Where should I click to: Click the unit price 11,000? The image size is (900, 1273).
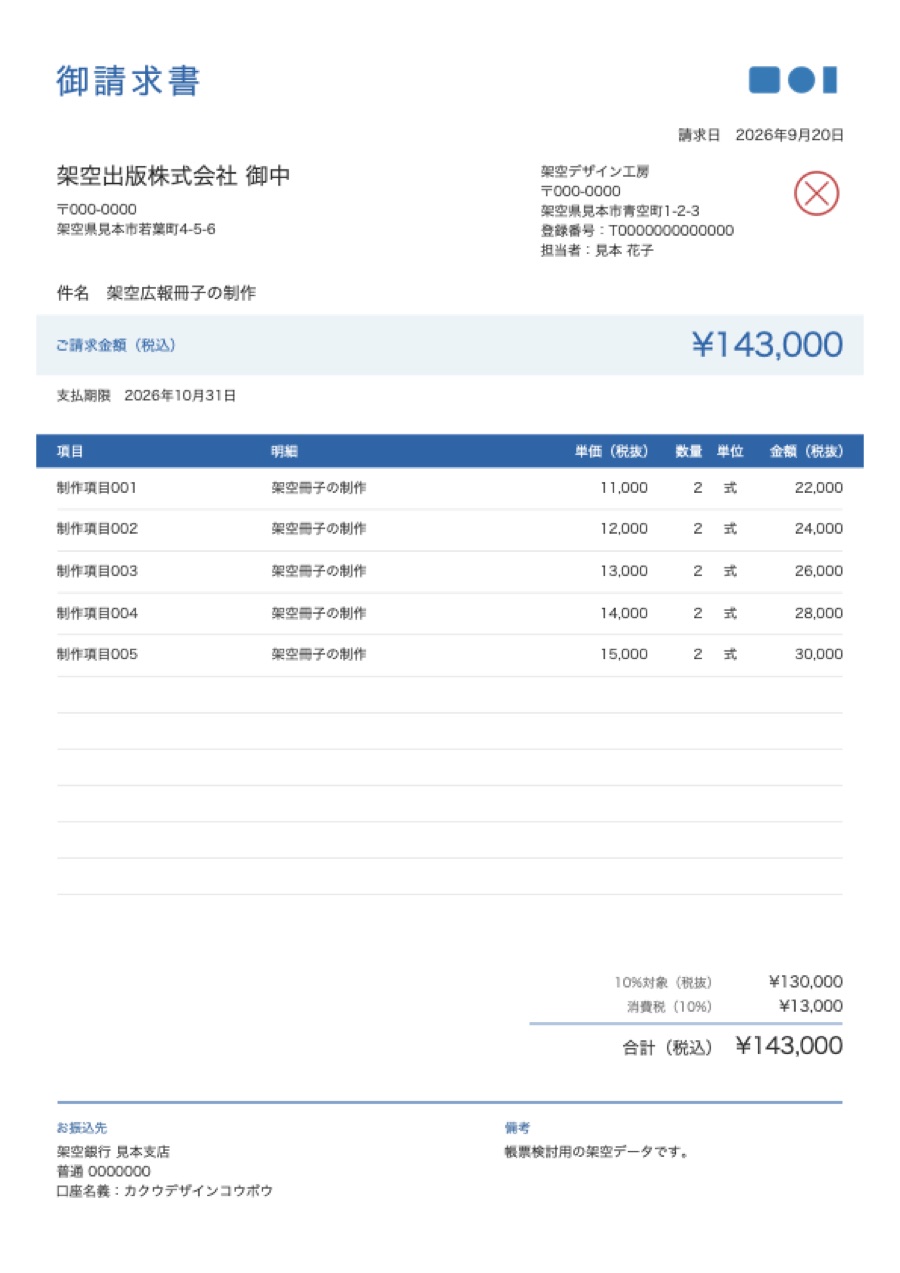[624, 488]
